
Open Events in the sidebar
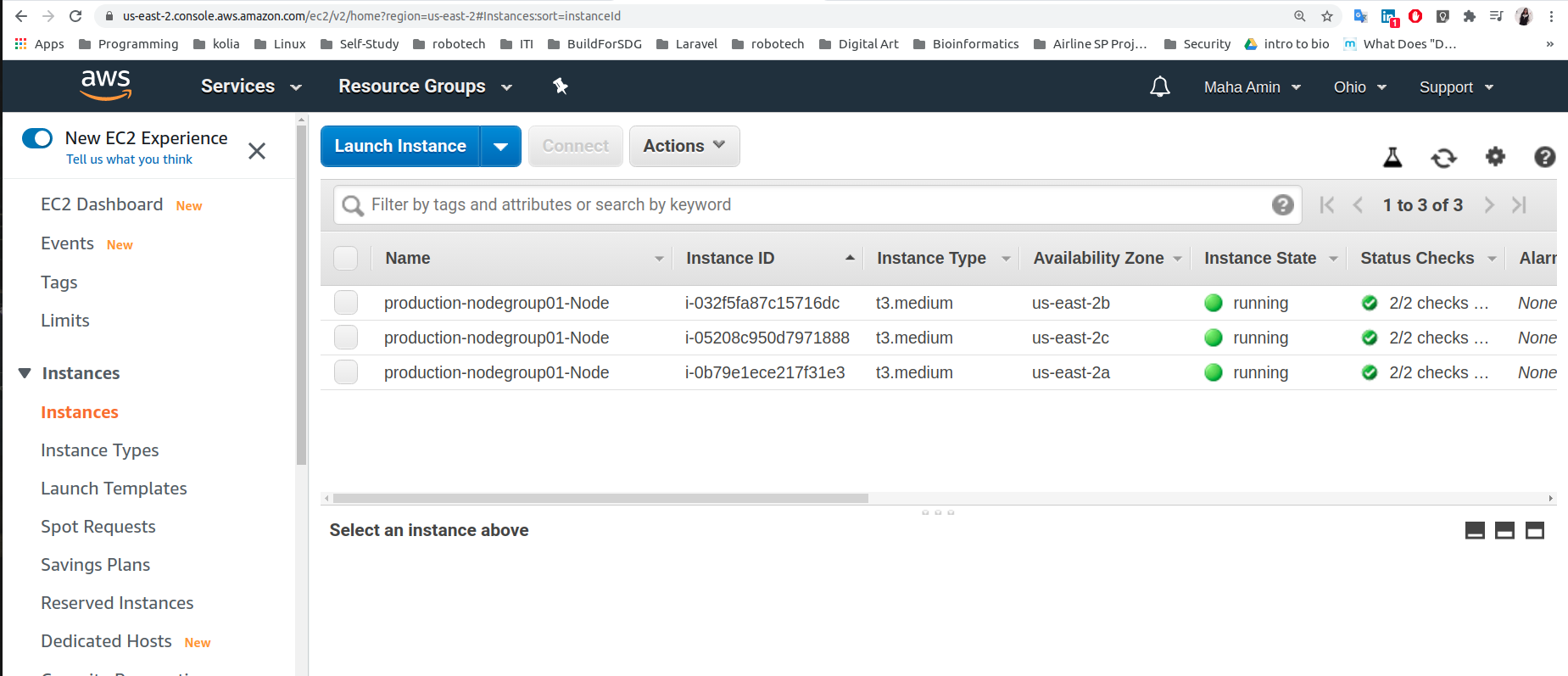[x=68, y=243]
